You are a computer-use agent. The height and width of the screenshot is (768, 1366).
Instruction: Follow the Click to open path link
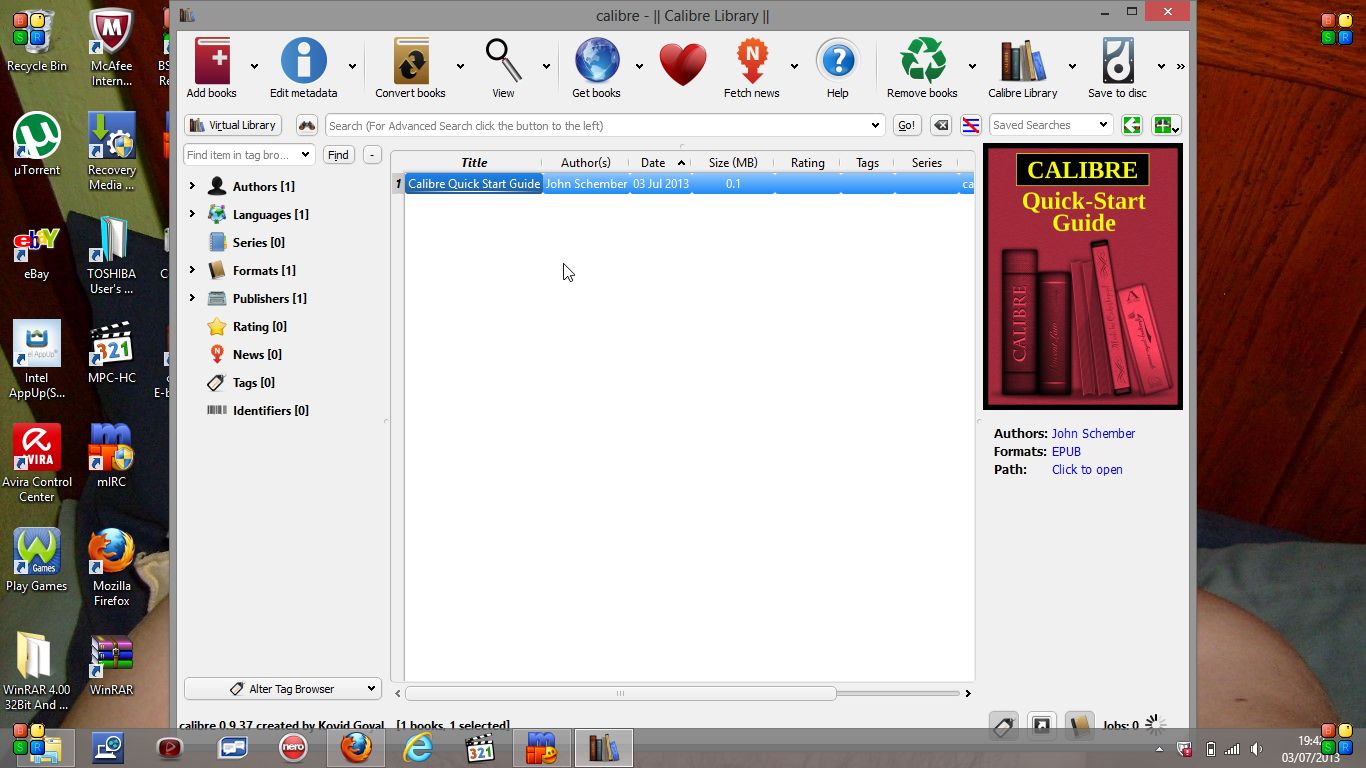[x=1087, y=469]
